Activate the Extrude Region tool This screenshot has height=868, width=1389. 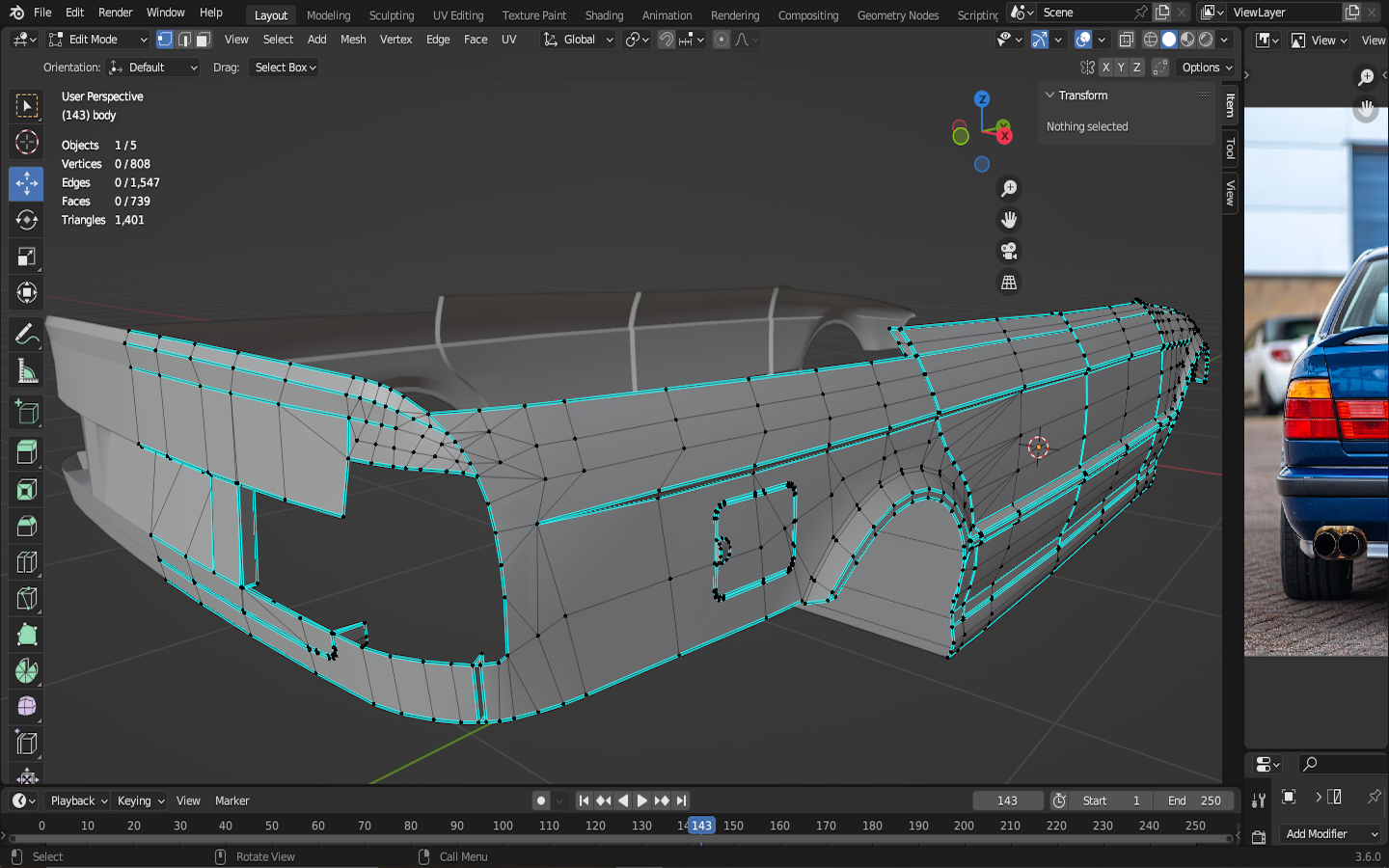(x=26, y=452)
